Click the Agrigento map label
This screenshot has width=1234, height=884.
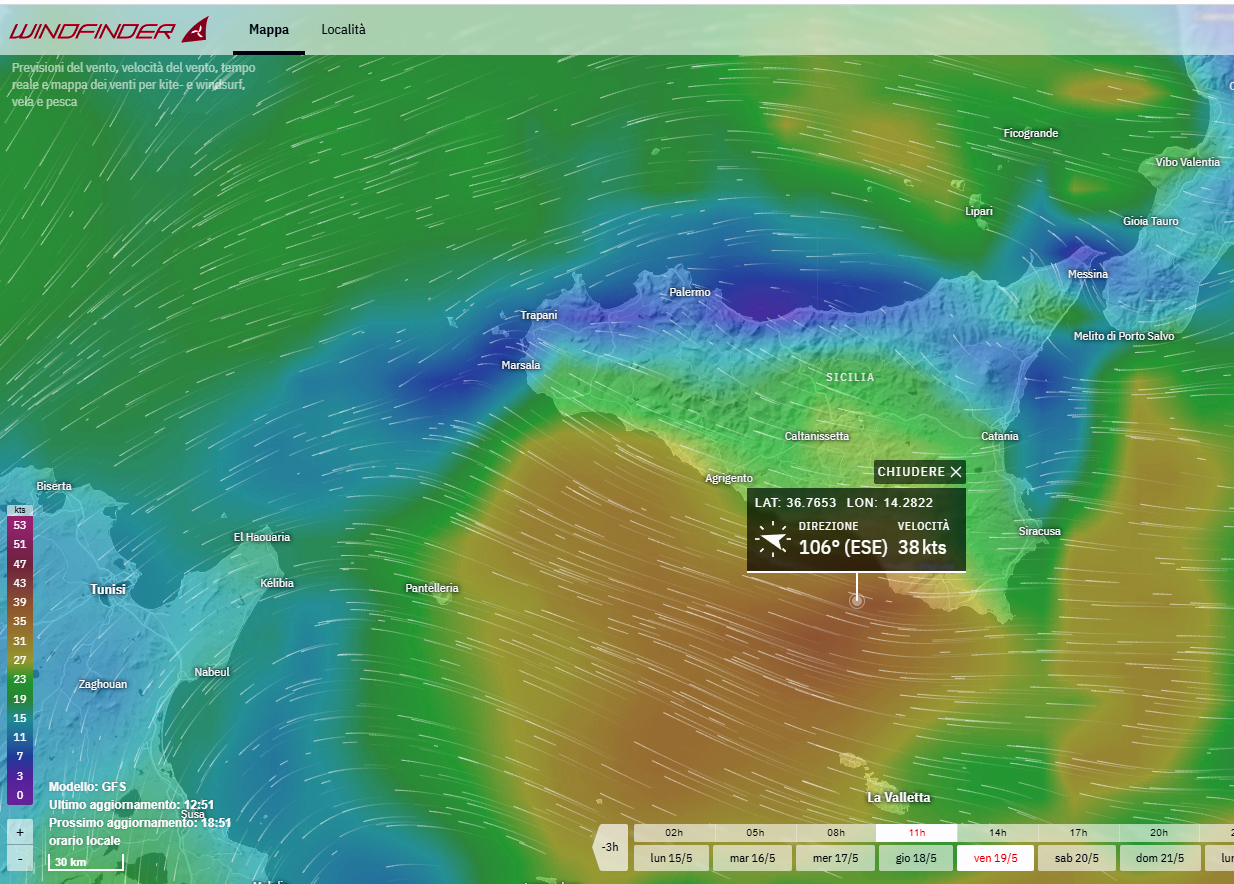(729, 478)
